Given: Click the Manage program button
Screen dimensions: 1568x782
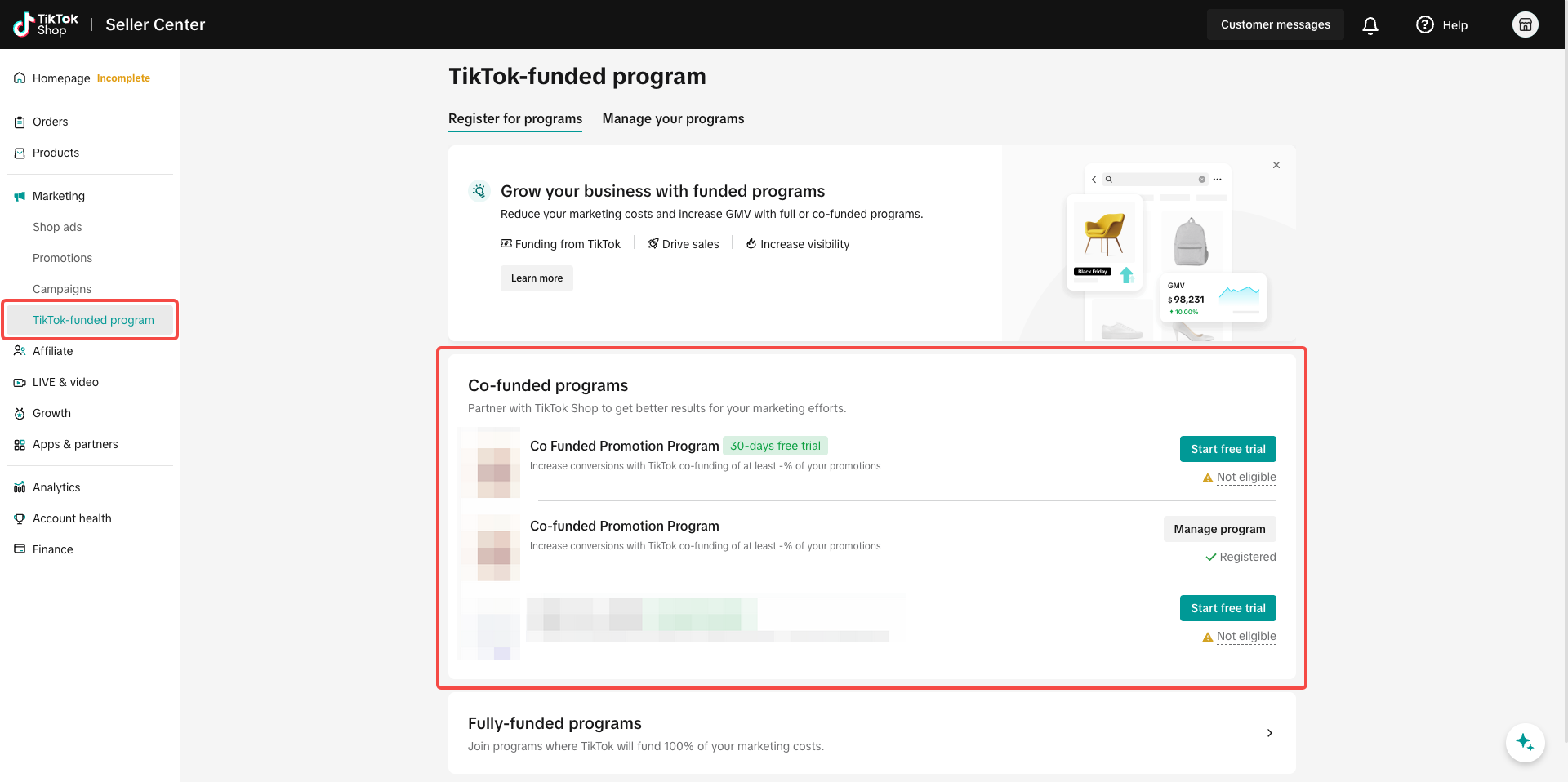Looking at the screenshot, I should (x=1219, y=529).
